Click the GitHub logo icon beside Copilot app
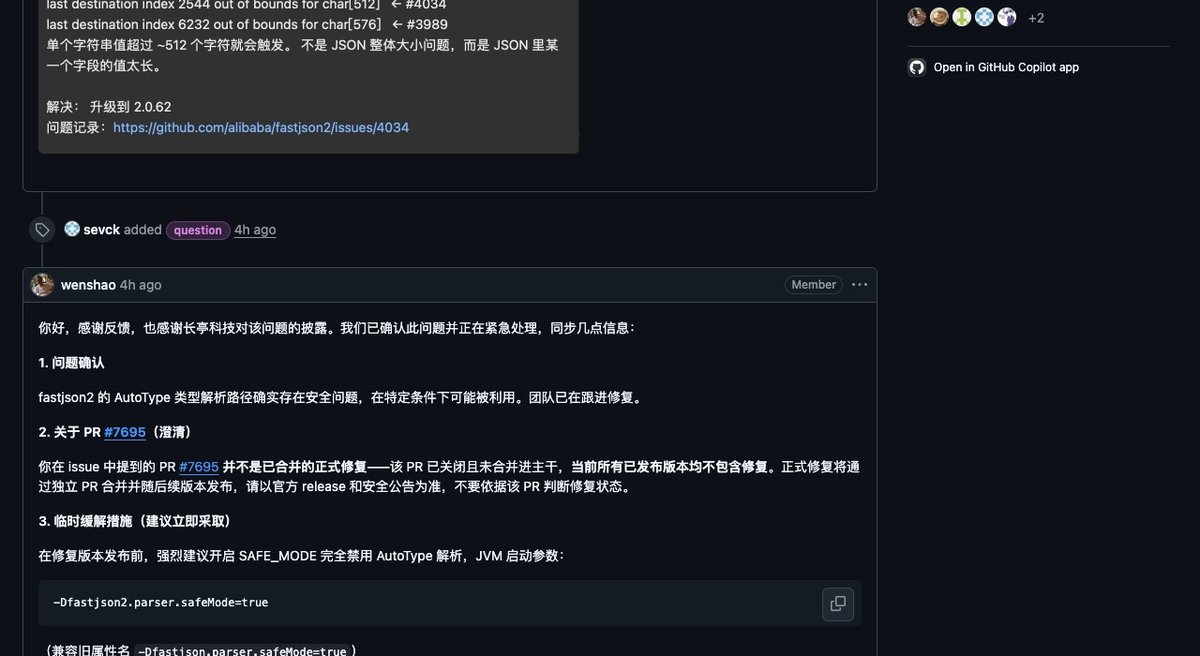The image size is (1200, 656). [916, 67]
